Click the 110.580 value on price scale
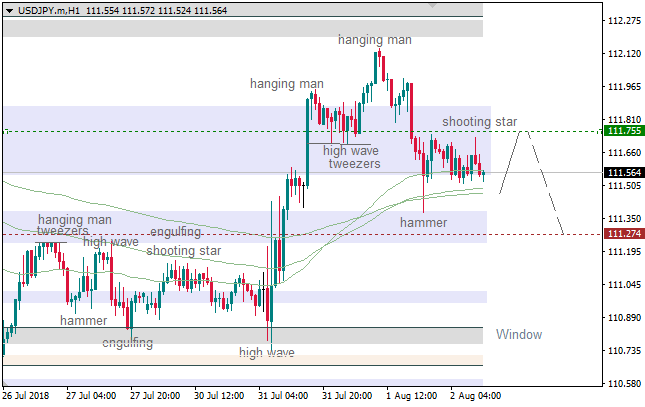The image size is (645, 407). click(x=624, y=383)
